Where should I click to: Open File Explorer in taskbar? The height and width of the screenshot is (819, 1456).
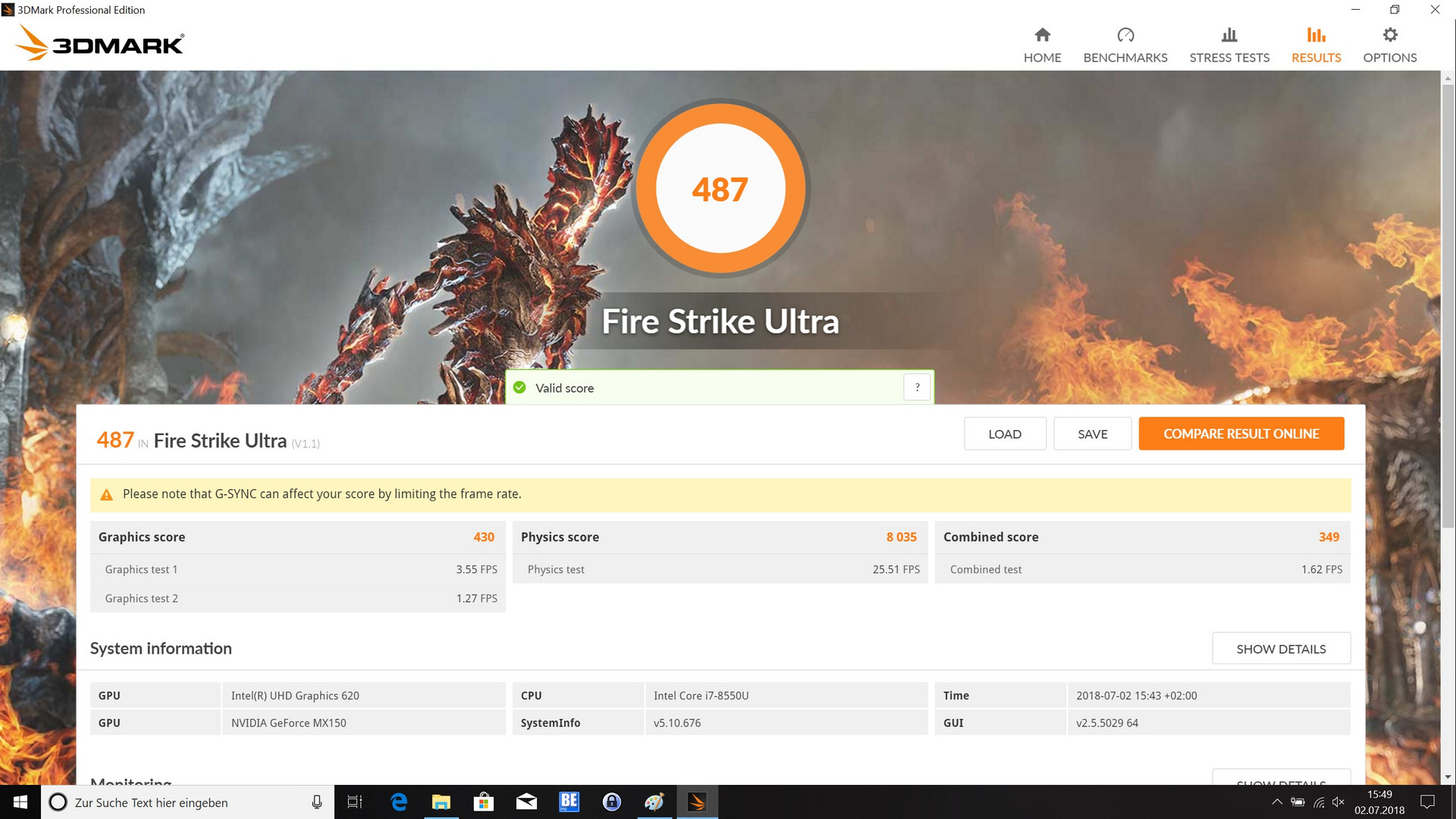point(441,802)
